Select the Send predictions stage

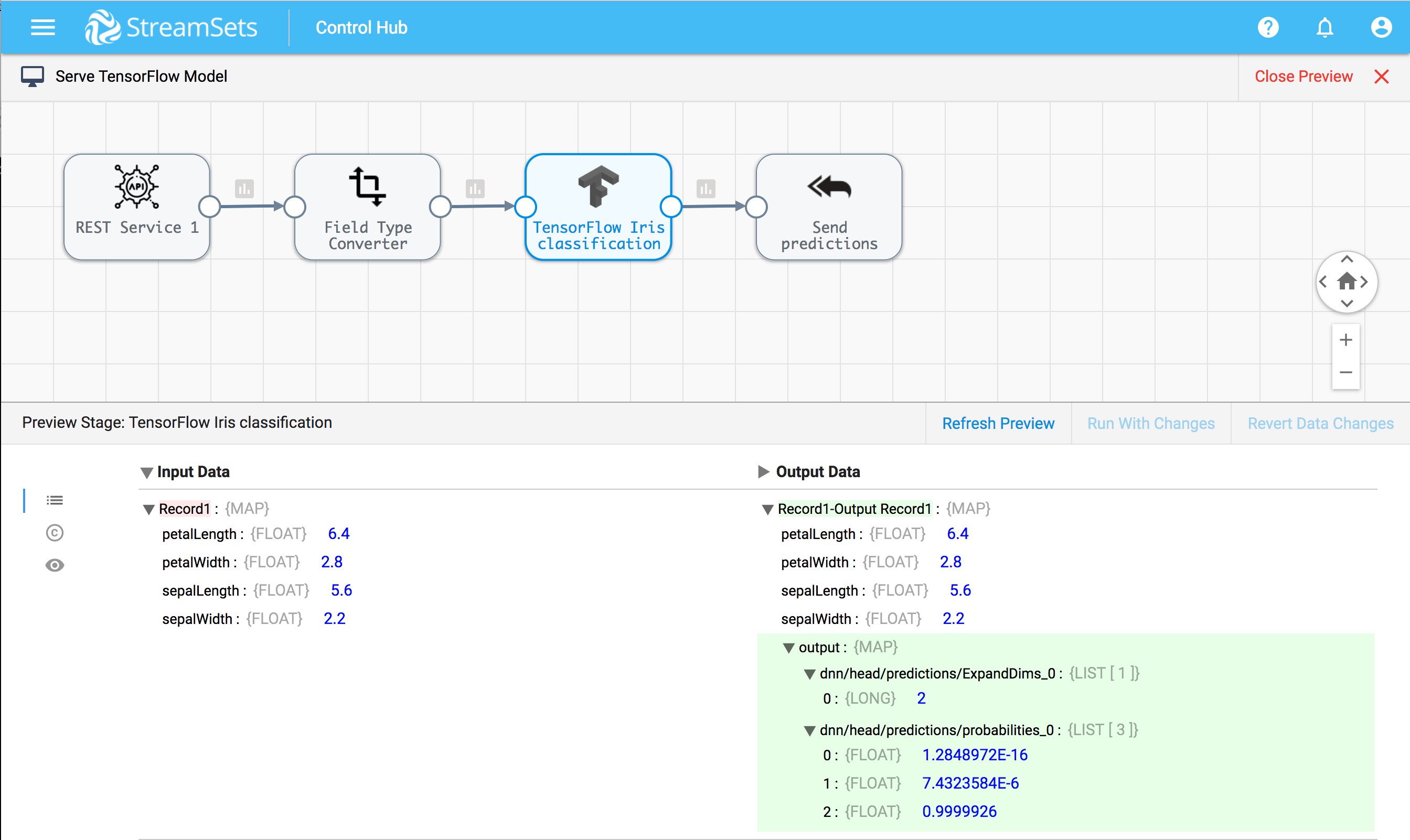(x=829, y=207)
